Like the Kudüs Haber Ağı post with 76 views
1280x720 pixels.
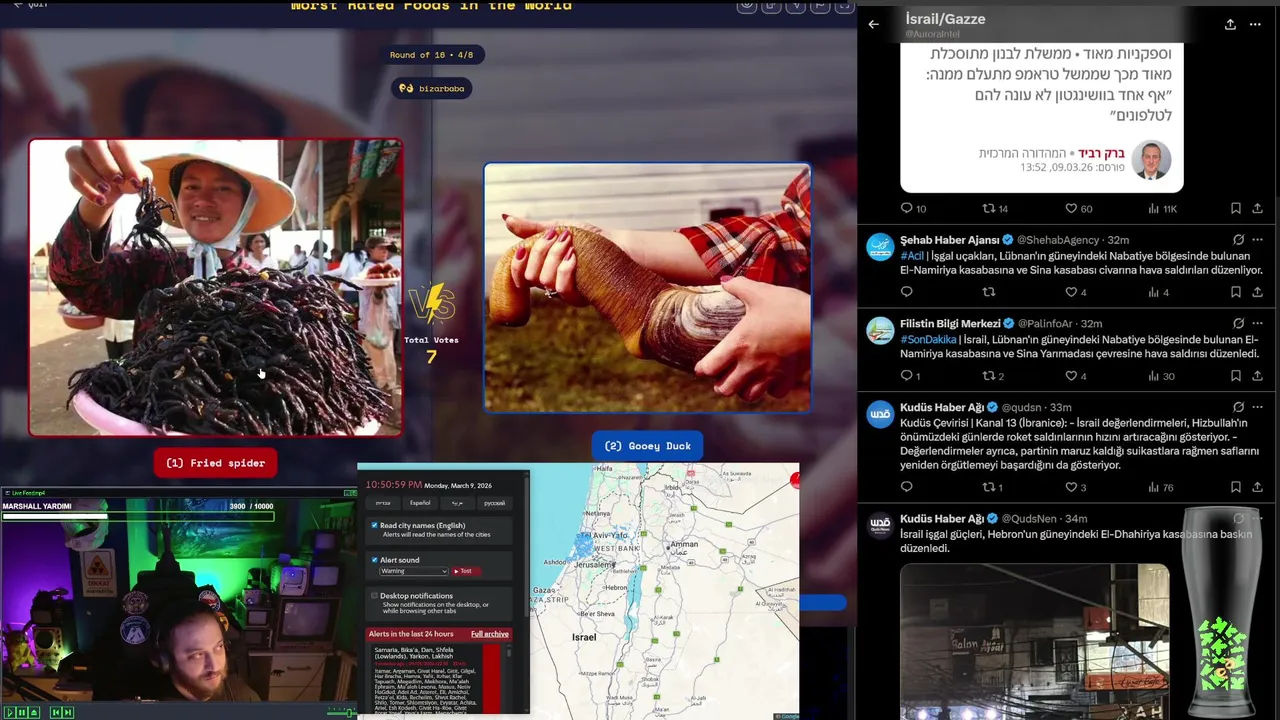[1071, 487]
